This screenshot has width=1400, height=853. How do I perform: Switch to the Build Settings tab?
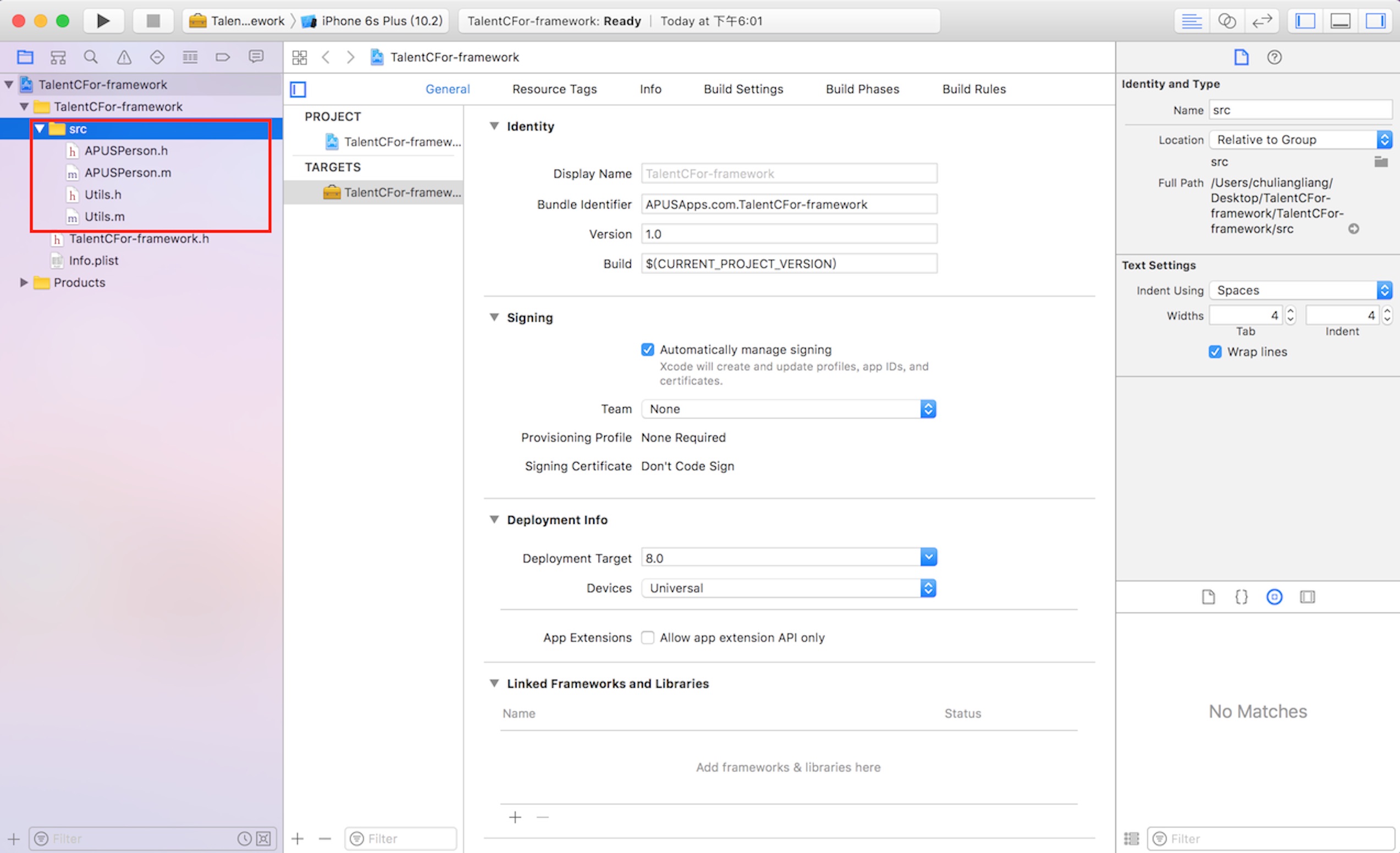point(742,89)
